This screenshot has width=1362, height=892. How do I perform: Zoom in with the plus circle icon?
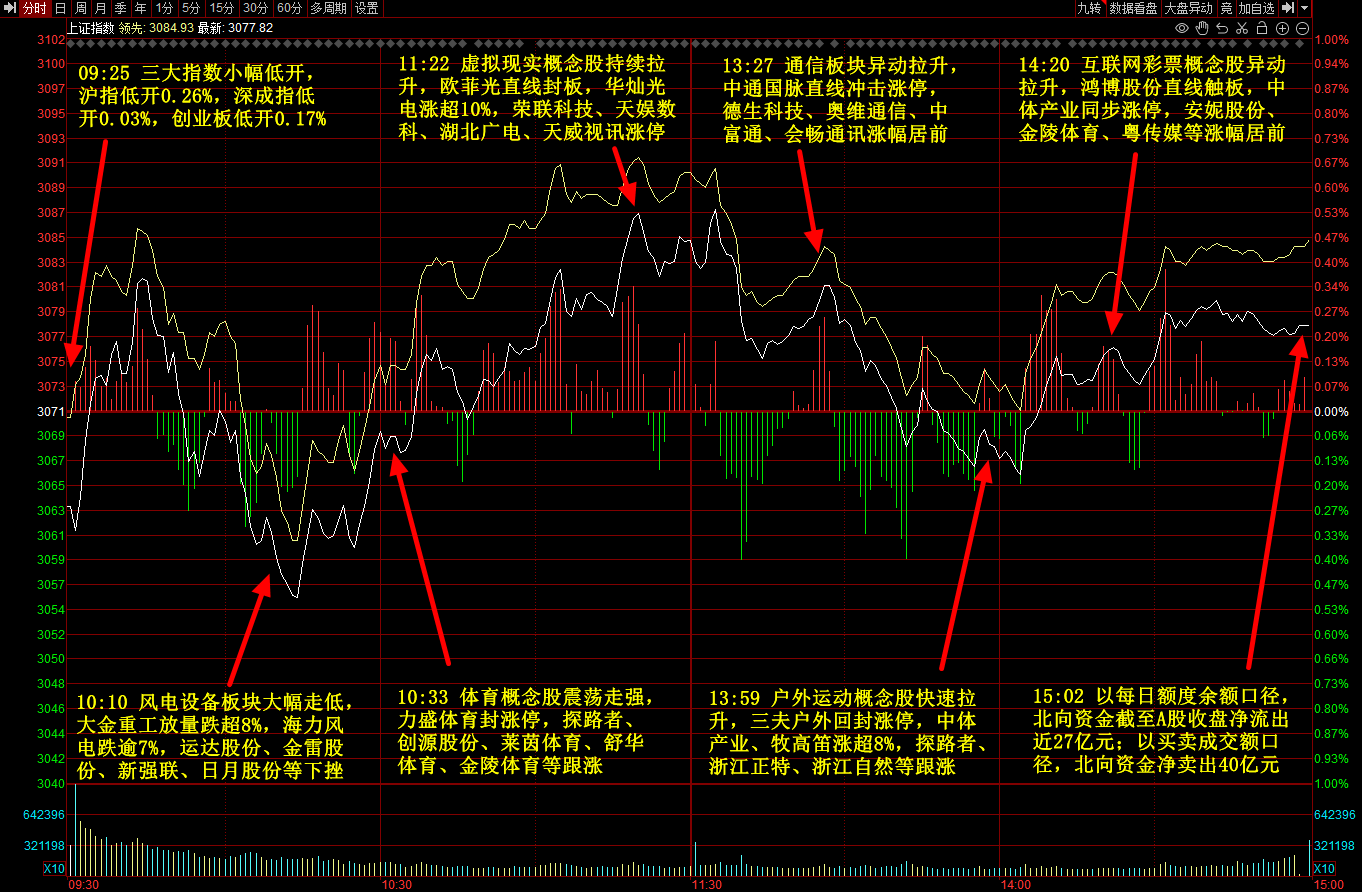tap(1282, 29)
